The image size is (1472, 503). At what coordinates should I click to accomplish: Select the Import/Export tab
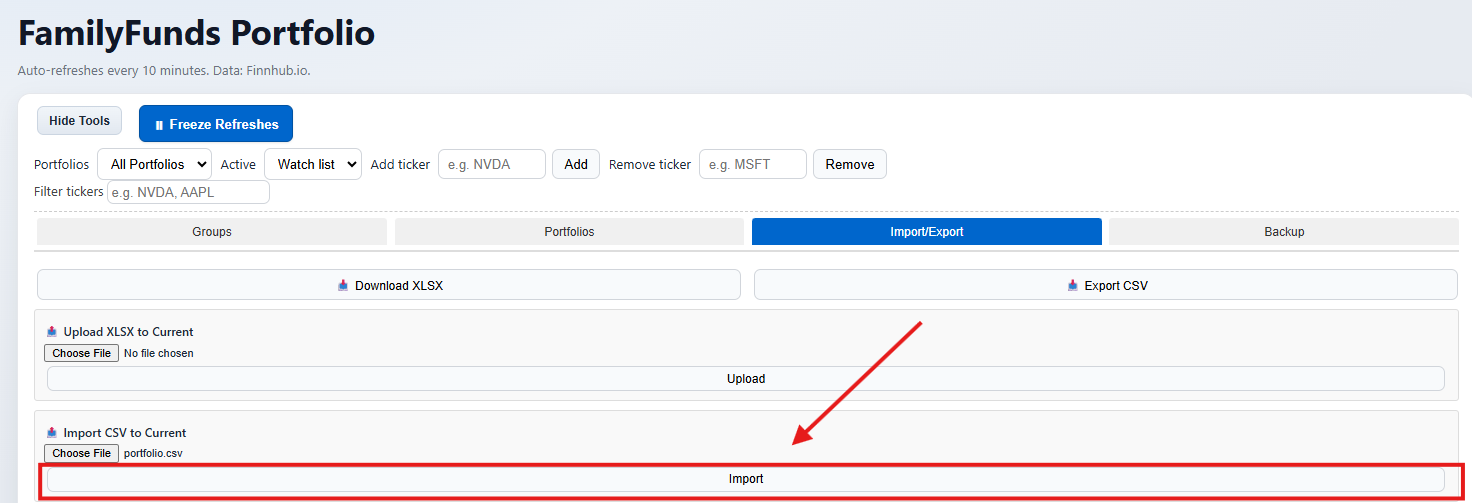[x=926, y=232]
